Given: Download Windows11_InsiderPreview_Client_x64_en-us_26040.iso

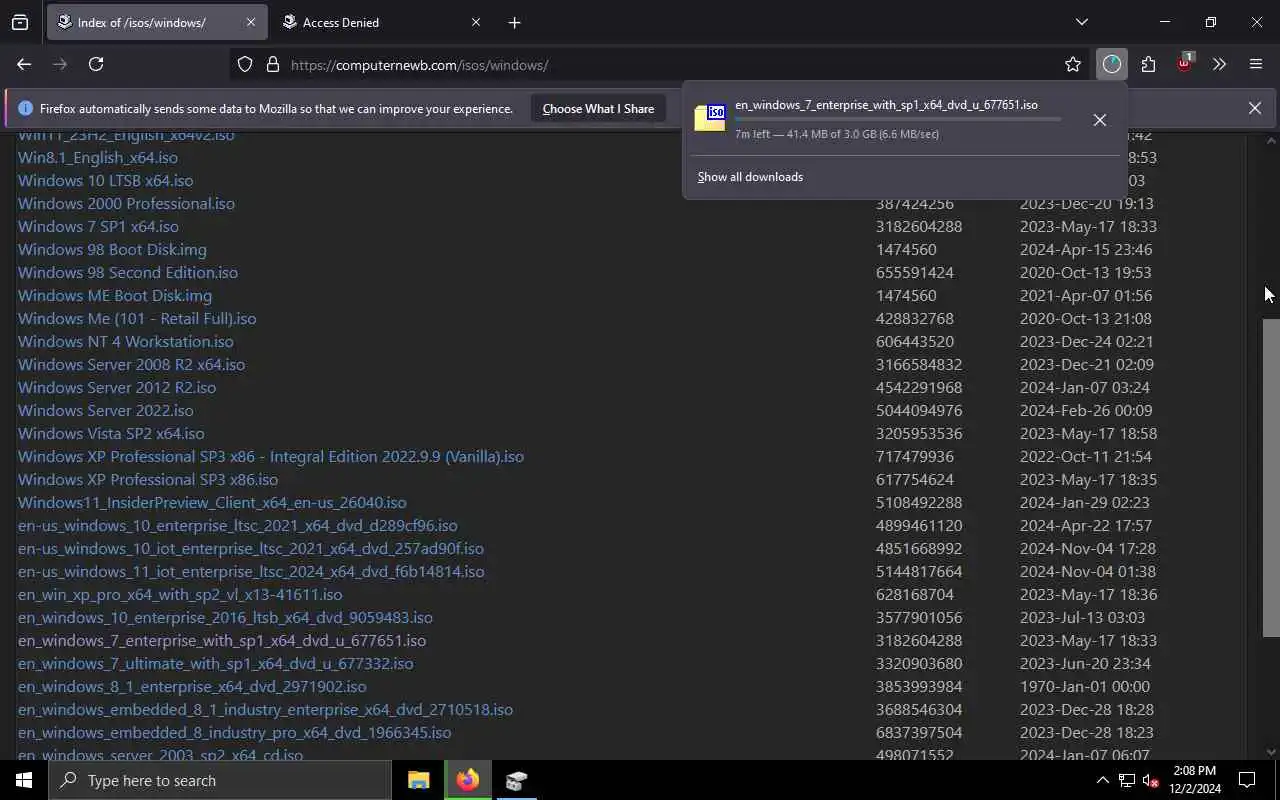Looking at the screenshot, I should click(212, 502).
